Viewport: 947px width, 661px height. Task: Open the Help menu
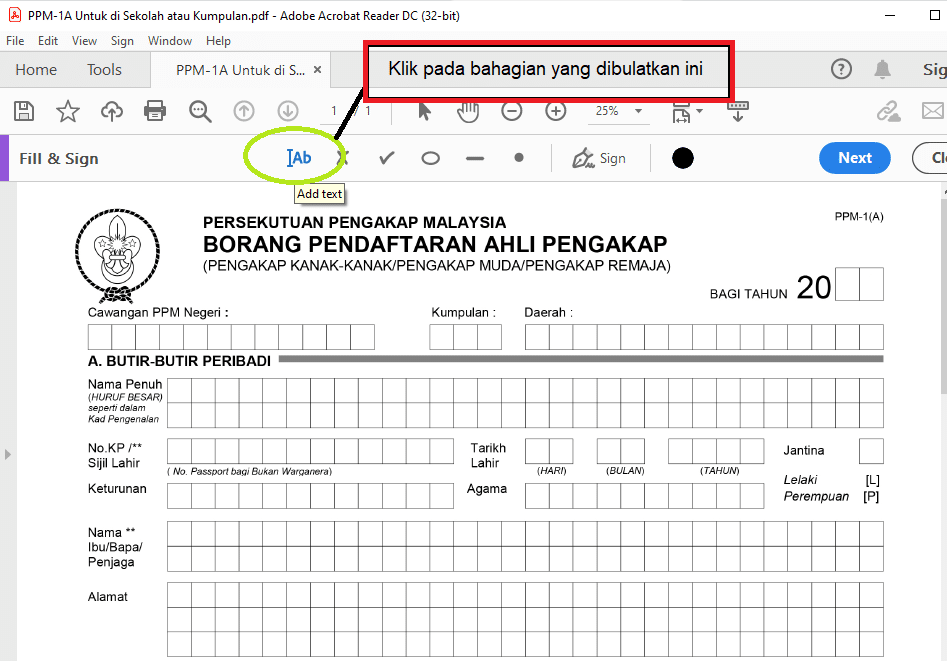click(218, 40)
